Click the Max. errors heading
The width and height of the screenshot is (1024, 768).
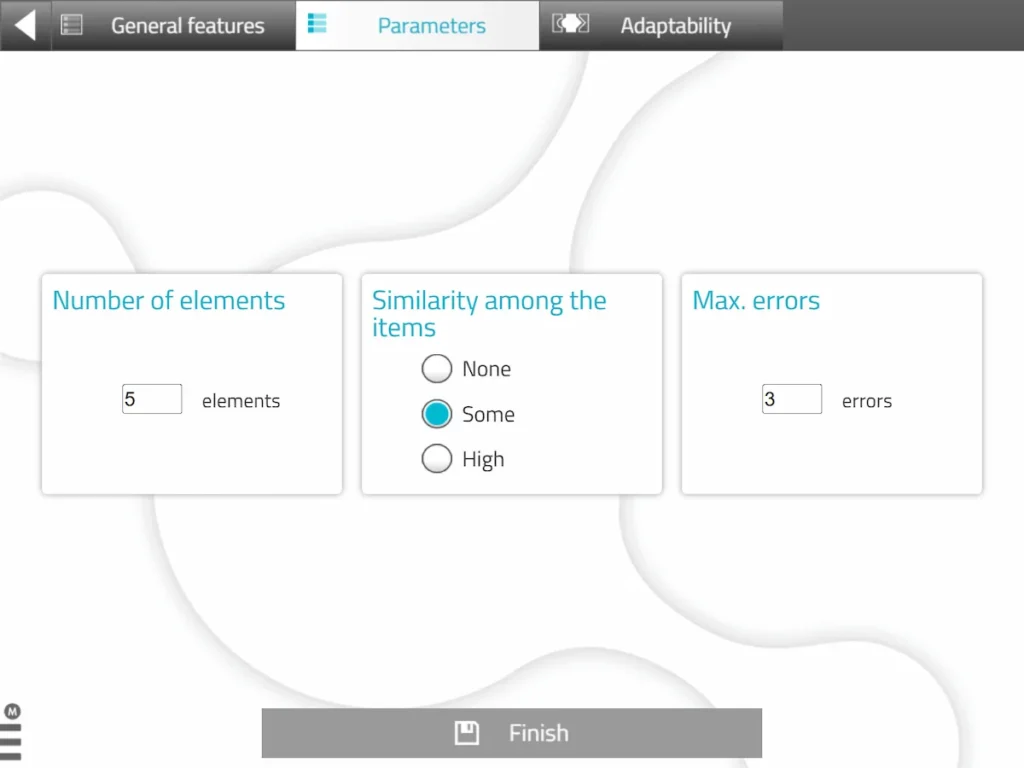tap(756, 300)
